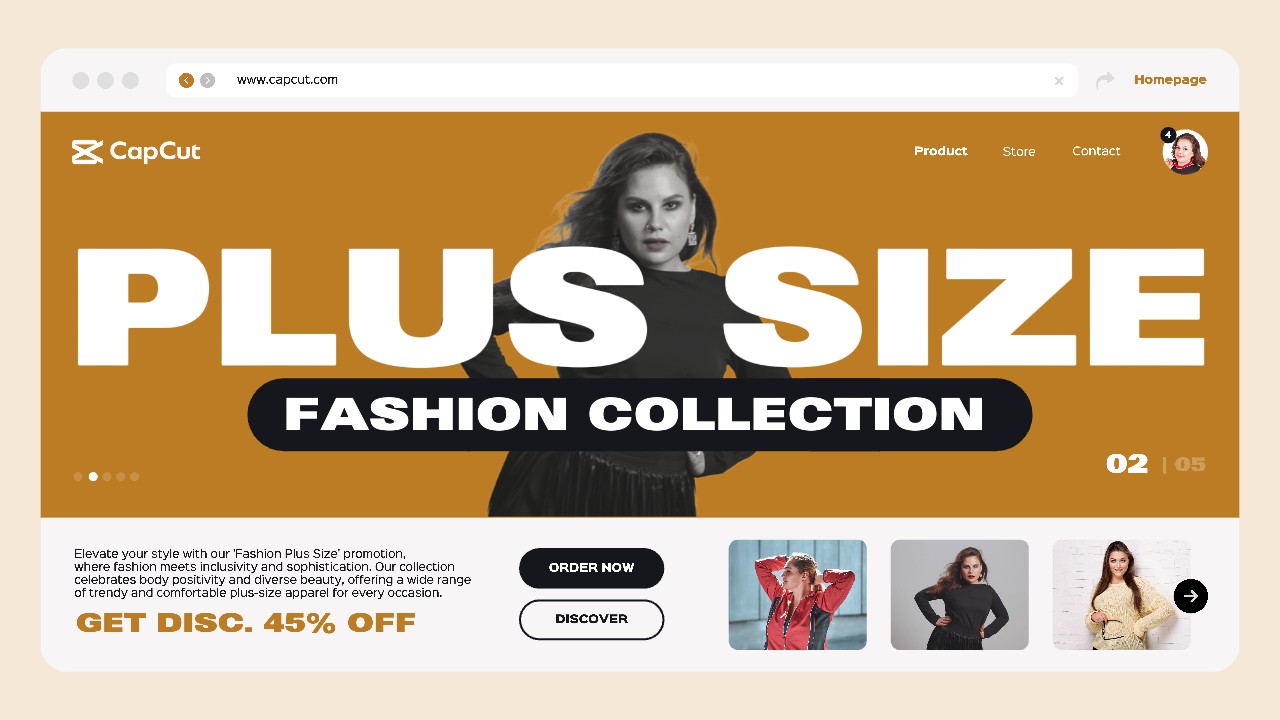This screenshot has width=1280, height=720.
Task: Click the browser back arrow icon
Action: 186,80
